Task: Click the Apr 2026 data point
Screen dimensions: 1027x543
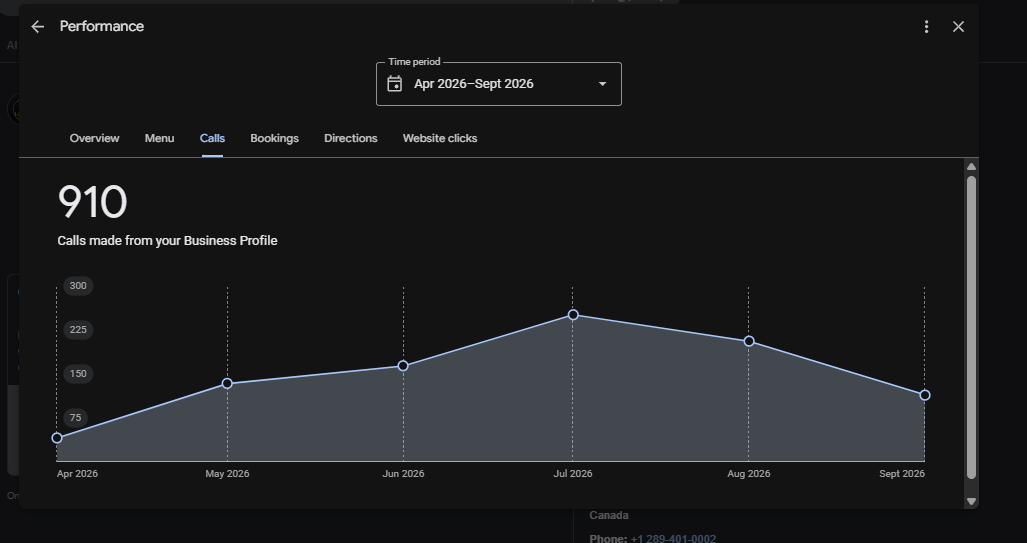Action: pyautogui.click(x=57, y=438)
